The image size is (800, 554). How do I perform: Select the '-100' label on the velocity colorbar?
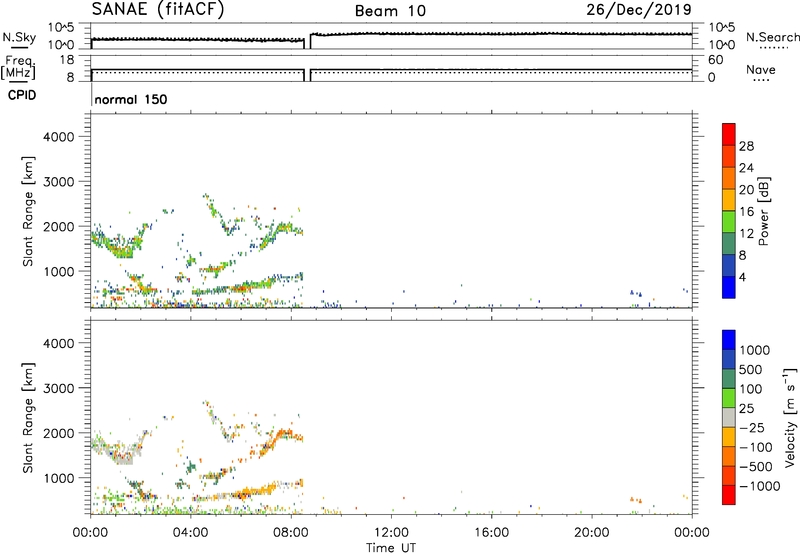(756, 447)
